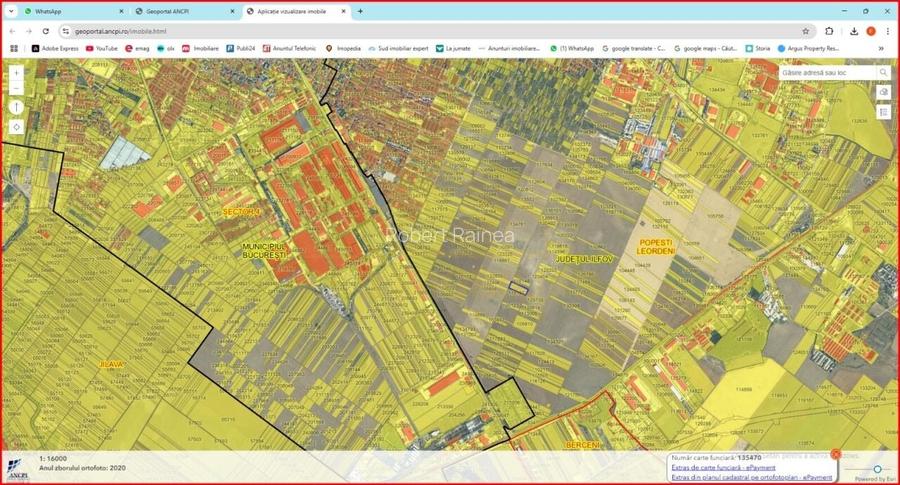The image size is (900, 485).
Task: Click the 1: 16000 scale text
Action: click(x=53, y=459)
